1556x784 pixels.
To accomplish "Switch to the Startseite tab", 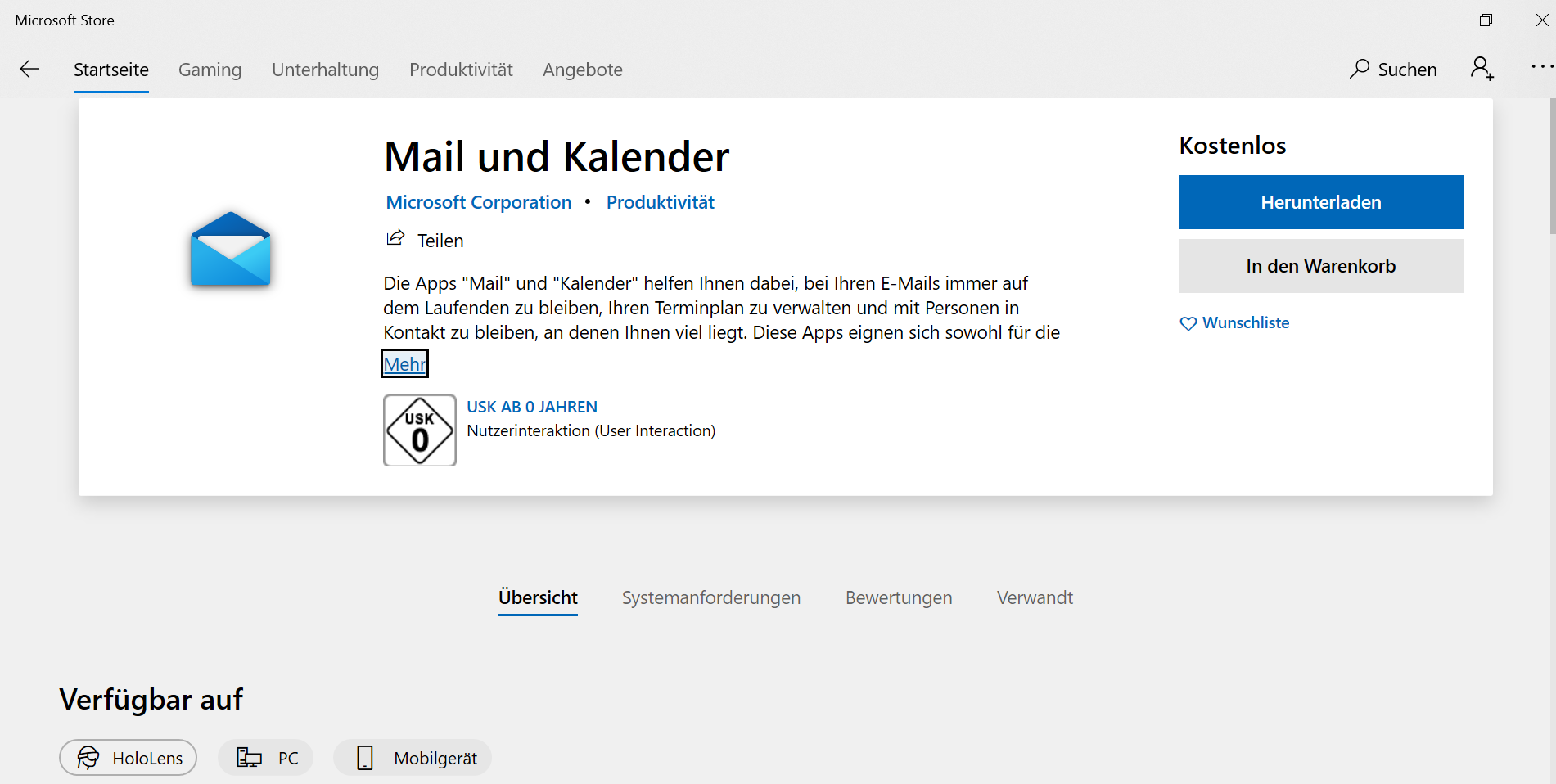I will 111,70.
